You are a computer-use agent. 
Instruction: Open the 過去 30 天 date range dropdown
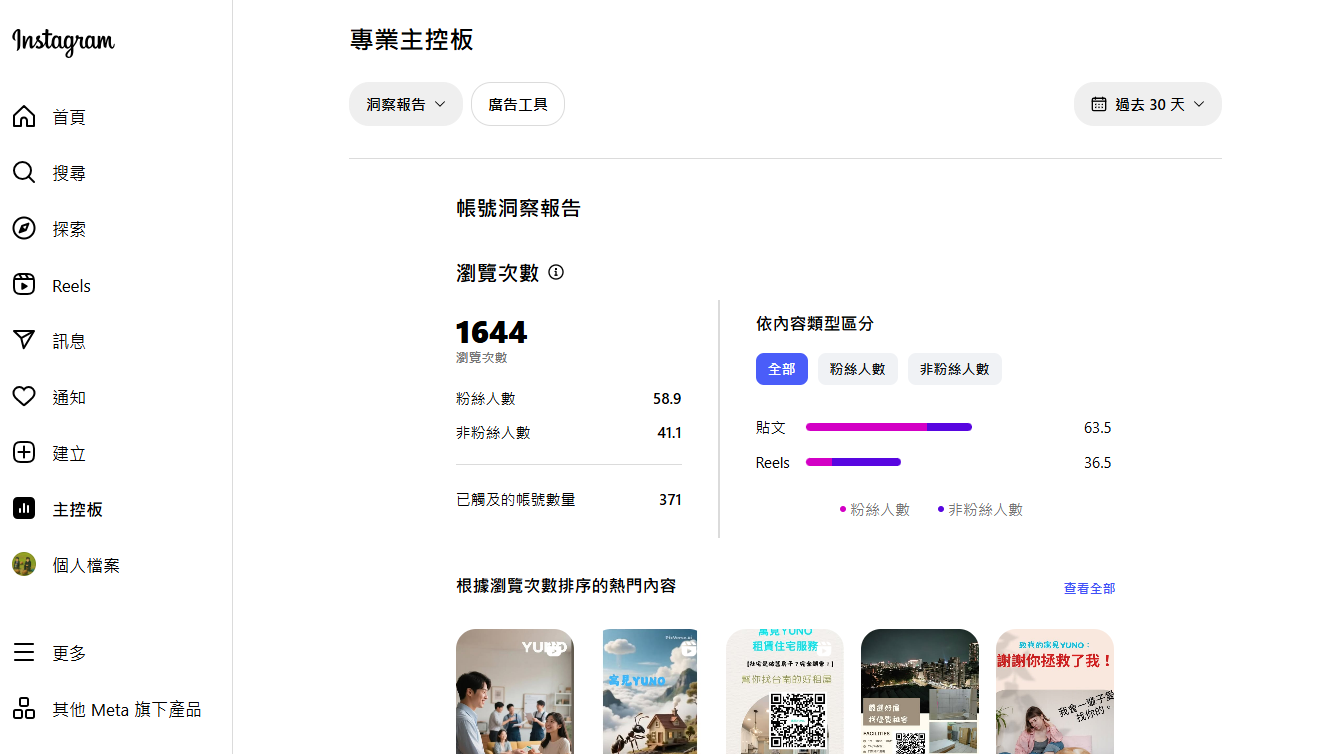tap(1147, 104)
